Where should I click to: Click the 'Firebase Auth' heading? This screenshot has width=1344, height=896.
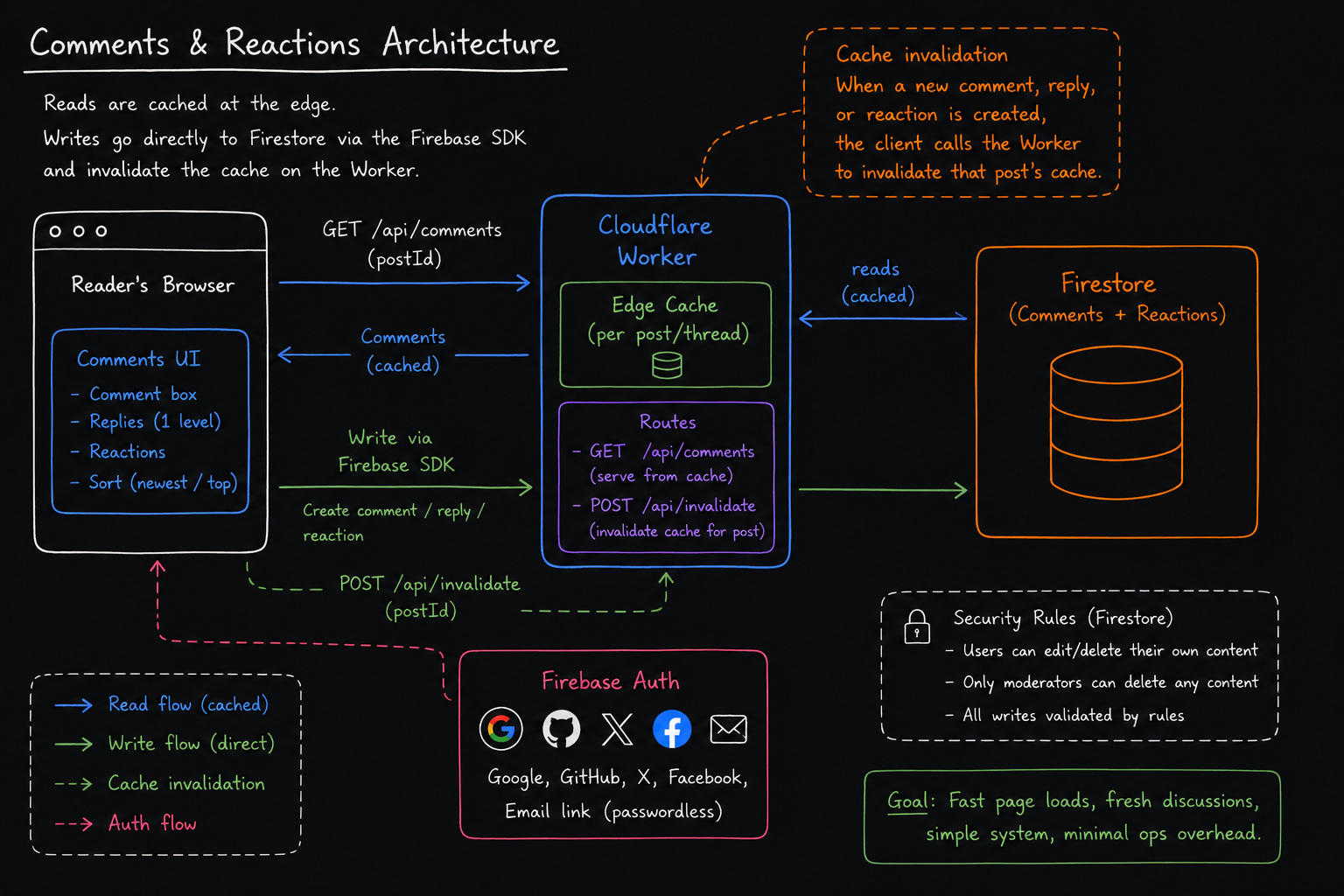tap(611, 681)
